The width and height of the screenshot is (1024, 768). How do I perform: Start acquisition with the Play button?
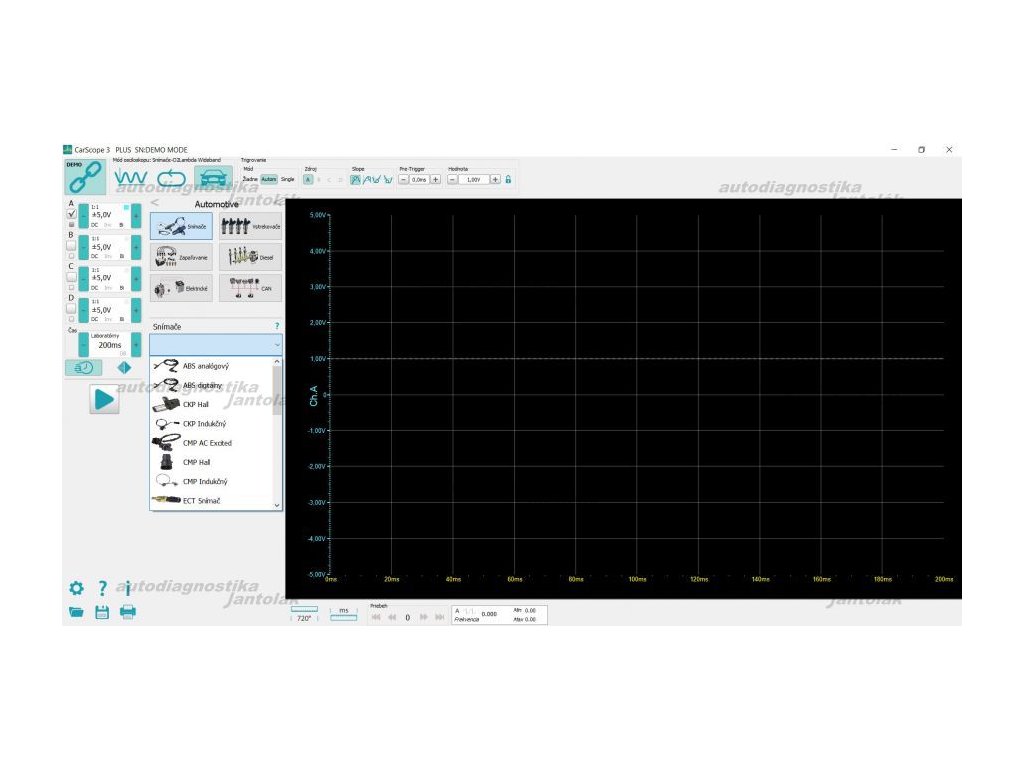(104, 399)
